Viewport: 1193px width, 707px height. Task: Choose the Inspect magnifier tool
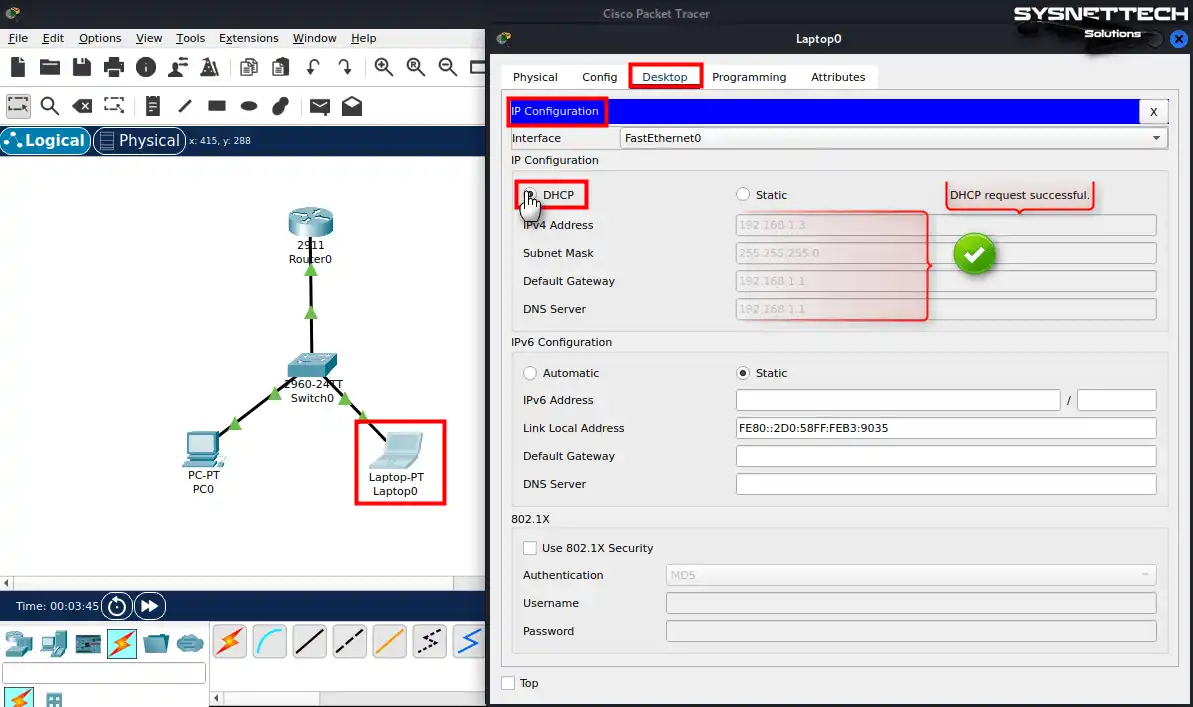50,106
